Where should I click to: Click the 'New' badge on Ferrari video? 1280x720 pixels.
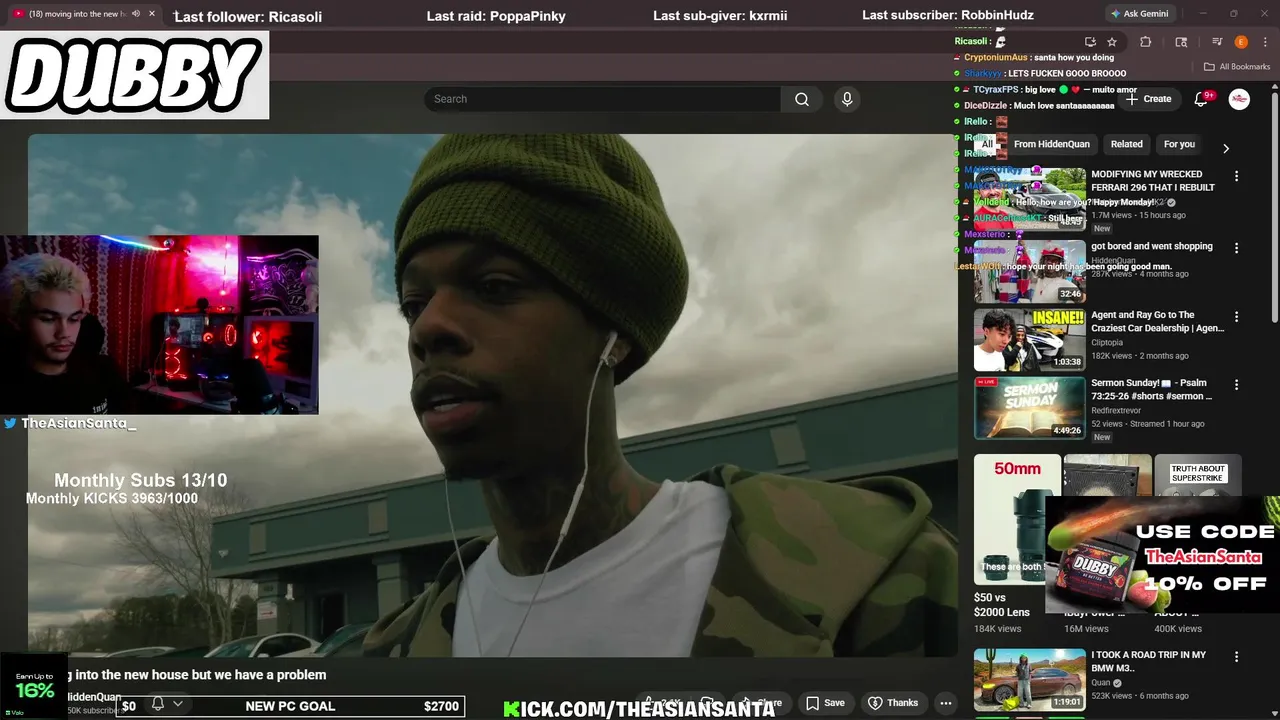(x=1102, y=228)
